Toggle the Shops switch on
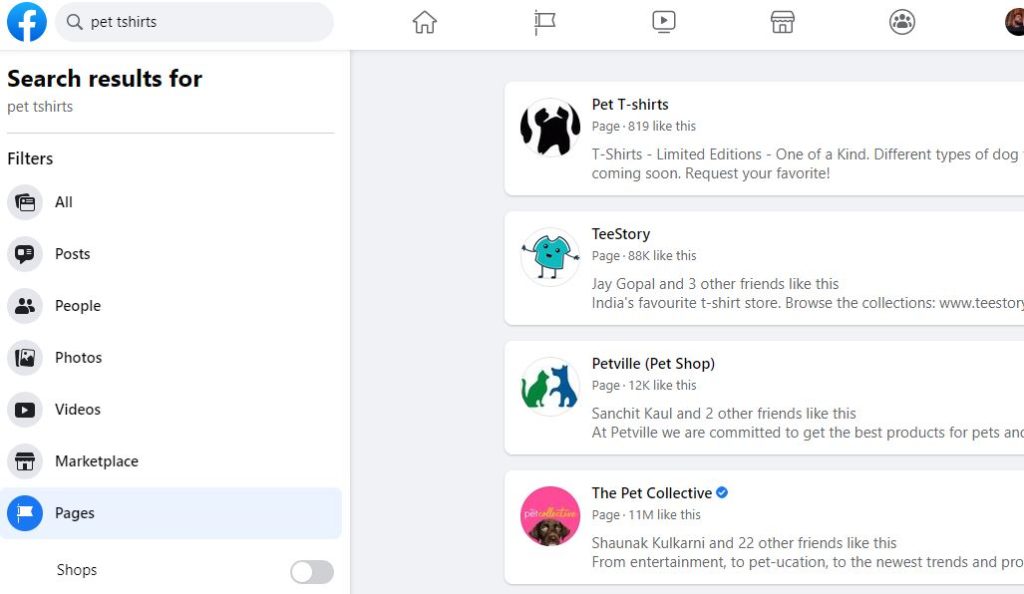The image size is (1024, 594). tap(312, 572)
